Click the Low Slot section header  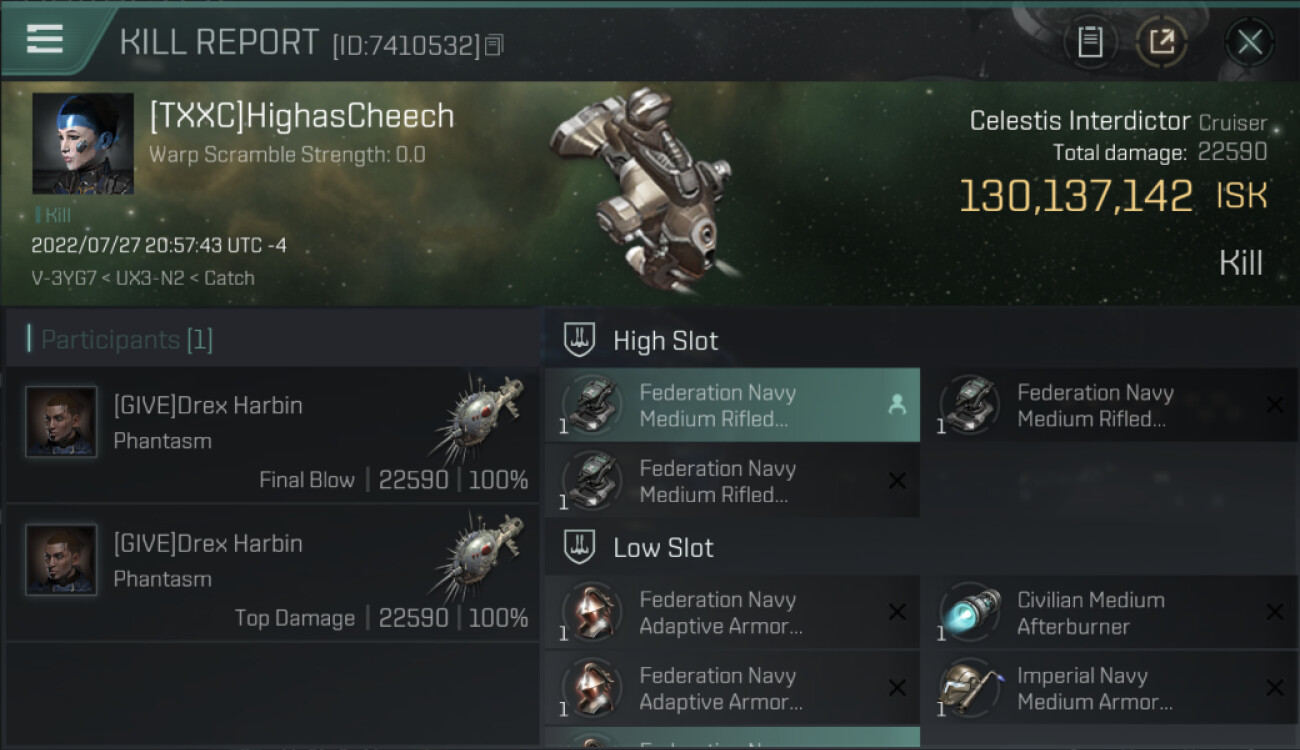[x=663, y=548]
